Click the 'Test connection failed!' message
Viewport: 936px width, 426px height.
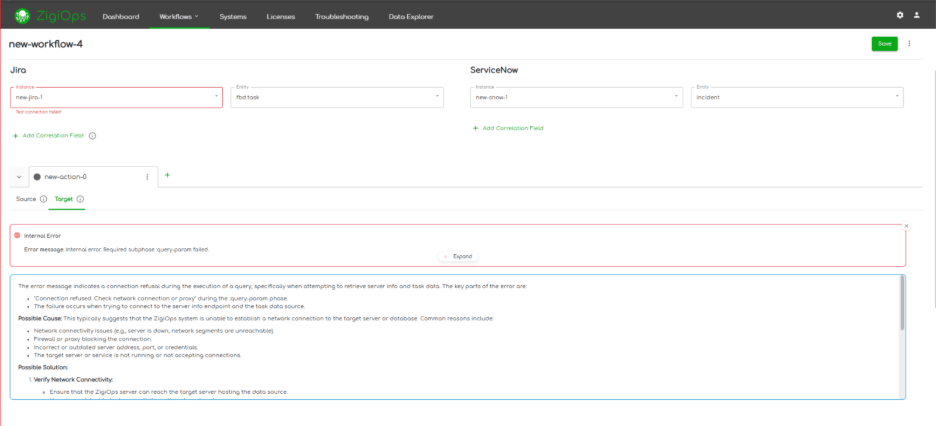pyautogui.click(x=38, y=112)
